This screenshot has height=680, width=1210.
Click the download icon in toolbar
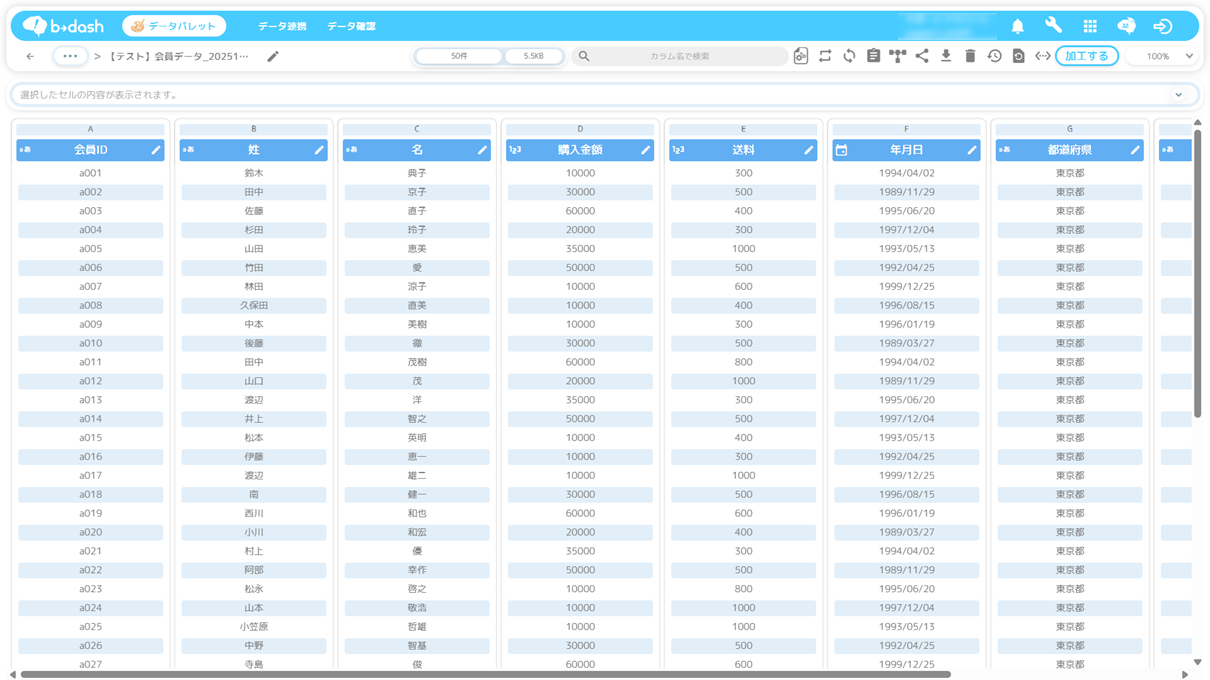946,56
